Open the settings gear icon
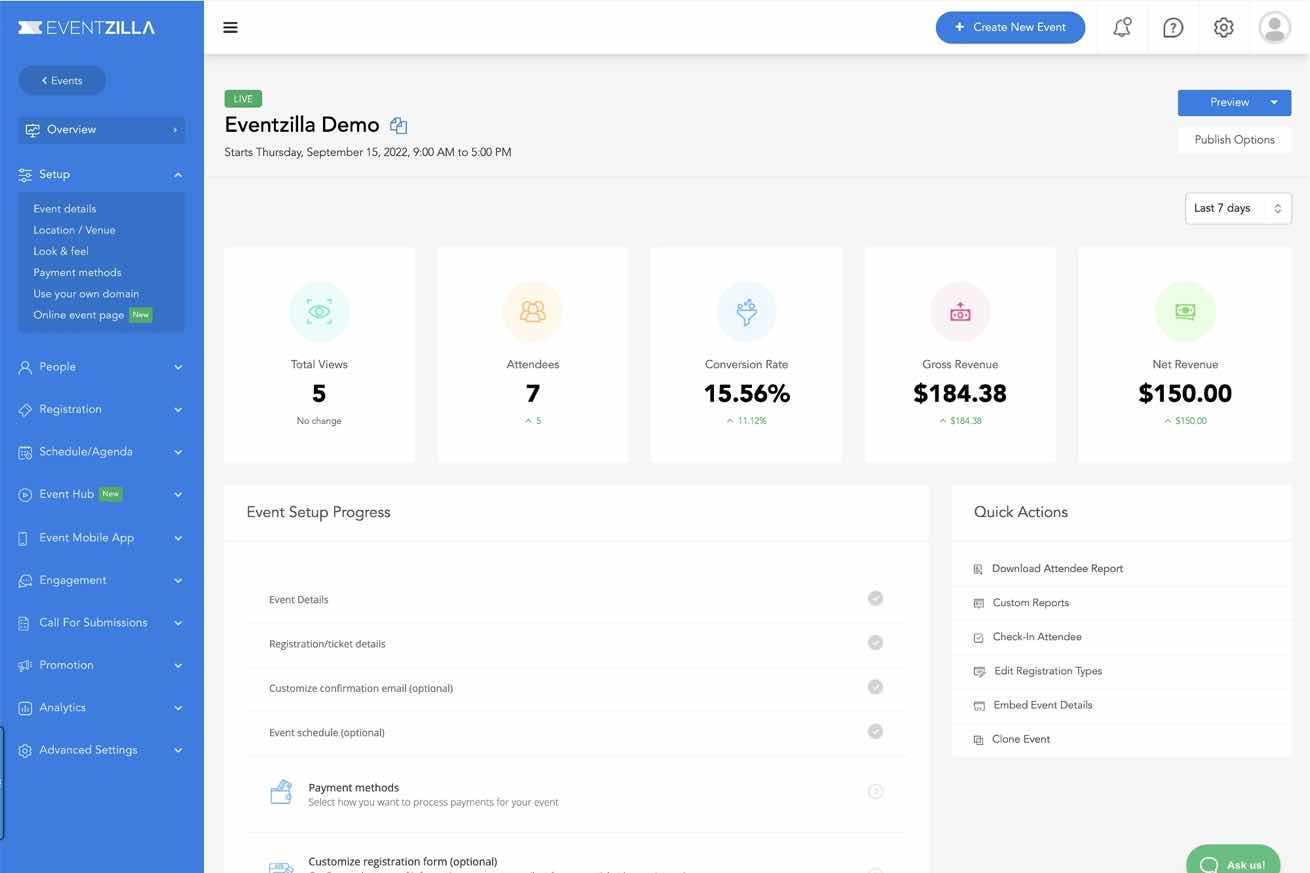This screenshot has width=1310, height=873. 1223,27
